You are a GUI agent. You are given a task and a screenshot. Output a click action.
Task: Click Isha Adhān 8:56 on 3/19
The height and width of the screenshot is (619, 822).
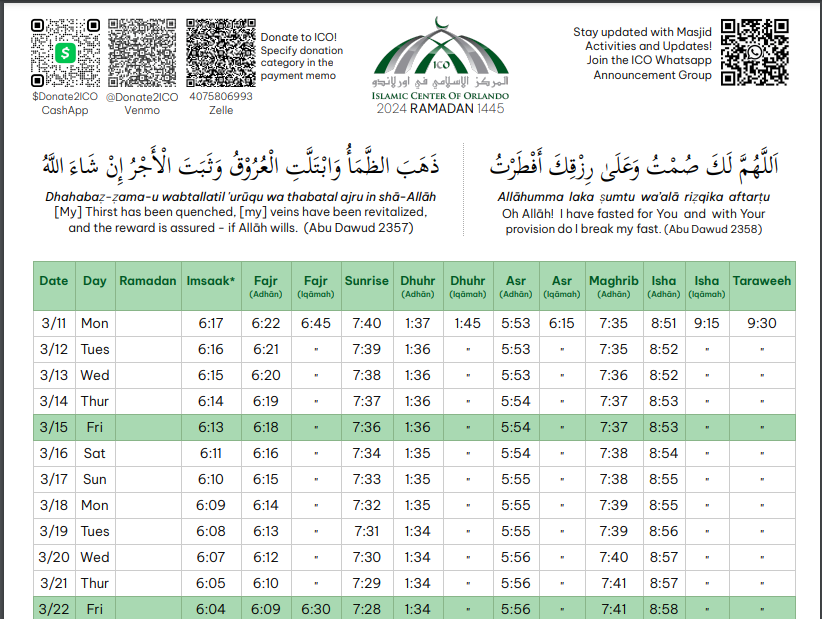click(x=664, y=531)
